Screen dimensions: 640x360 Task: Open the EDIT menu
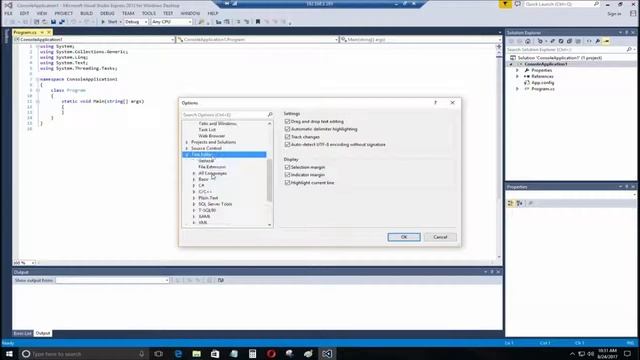[24, 13]
